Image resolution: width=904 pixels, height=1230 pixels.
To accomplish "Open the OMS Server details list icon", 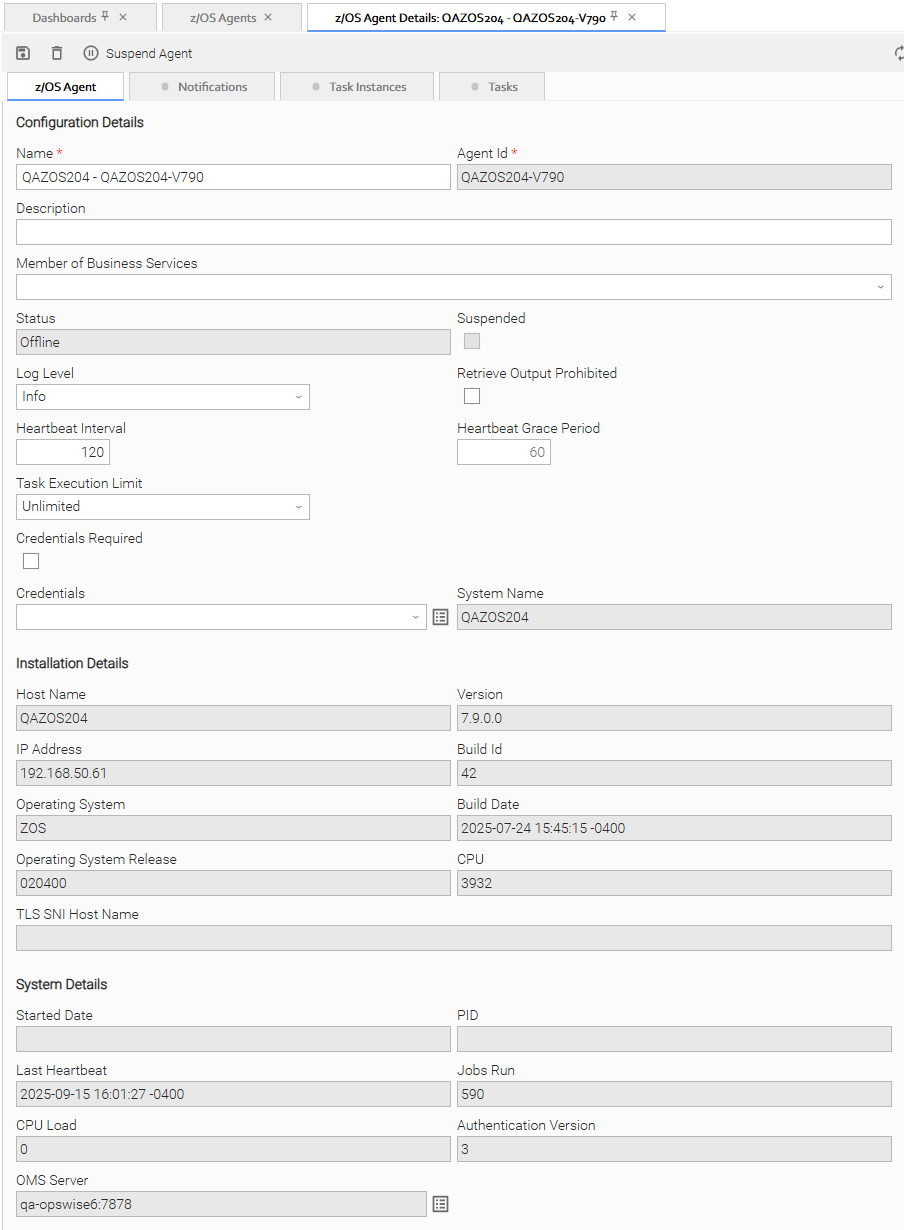I will 440,1204.
